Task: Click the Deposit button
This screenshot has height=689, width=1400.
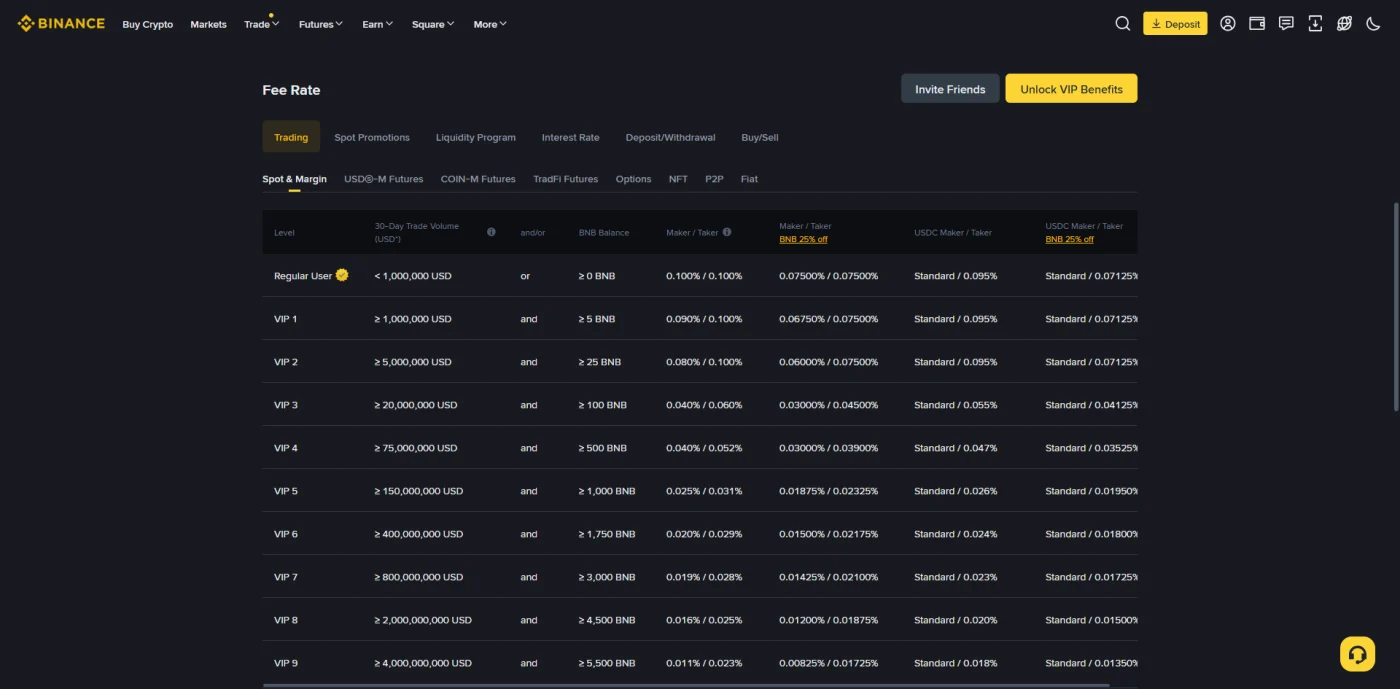Action: (1175, 24)
